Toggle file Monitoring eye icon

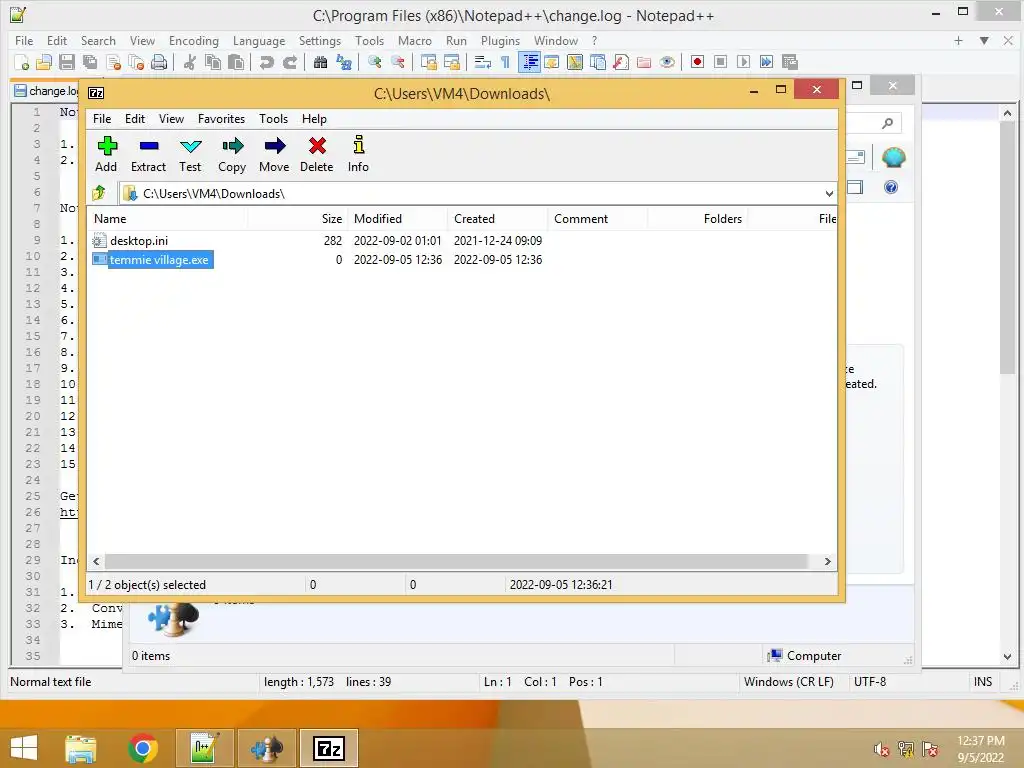pos(667,62)
